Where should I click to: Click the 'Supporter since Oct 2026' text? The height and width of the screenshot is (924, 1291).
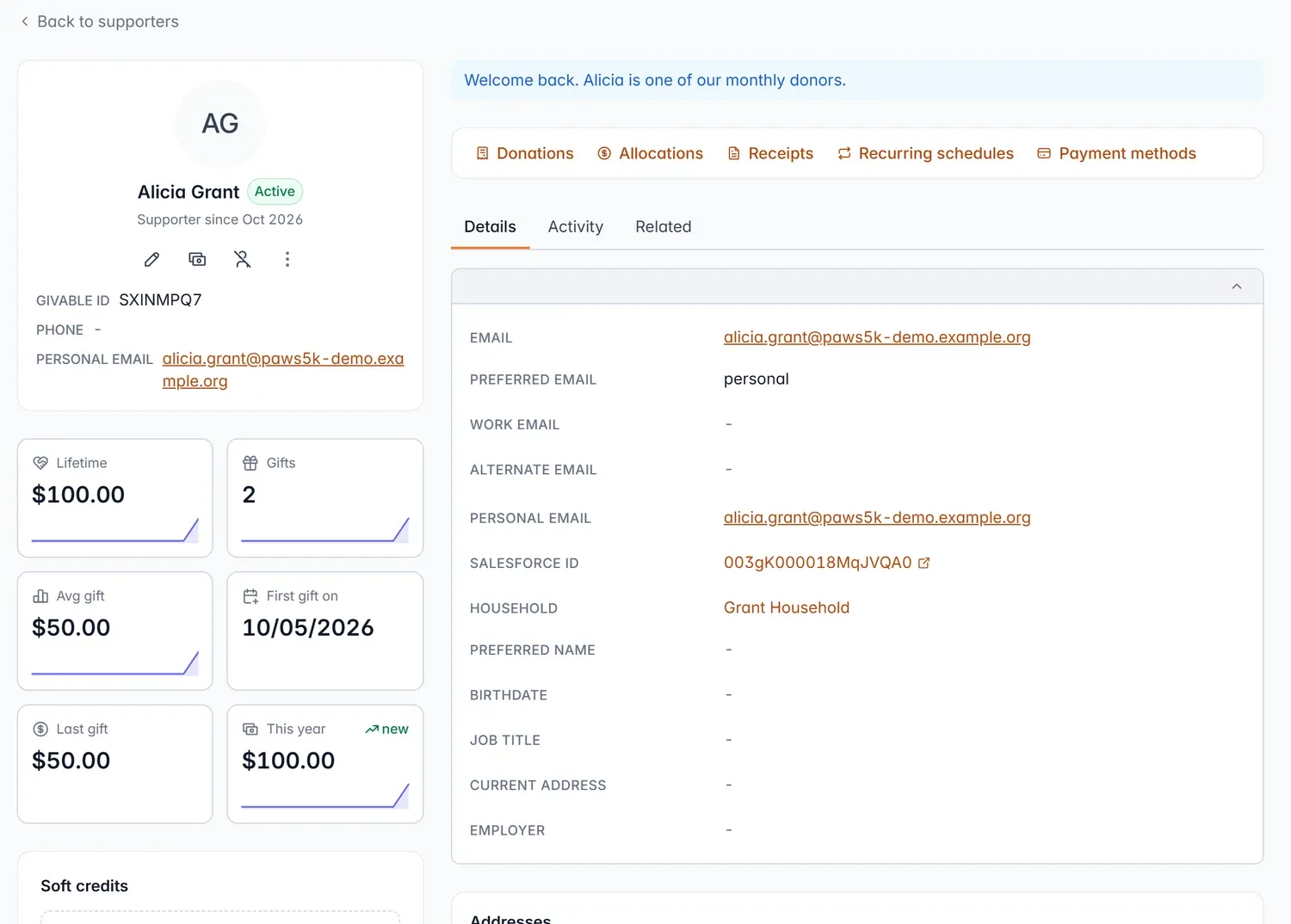click(220, 219)
